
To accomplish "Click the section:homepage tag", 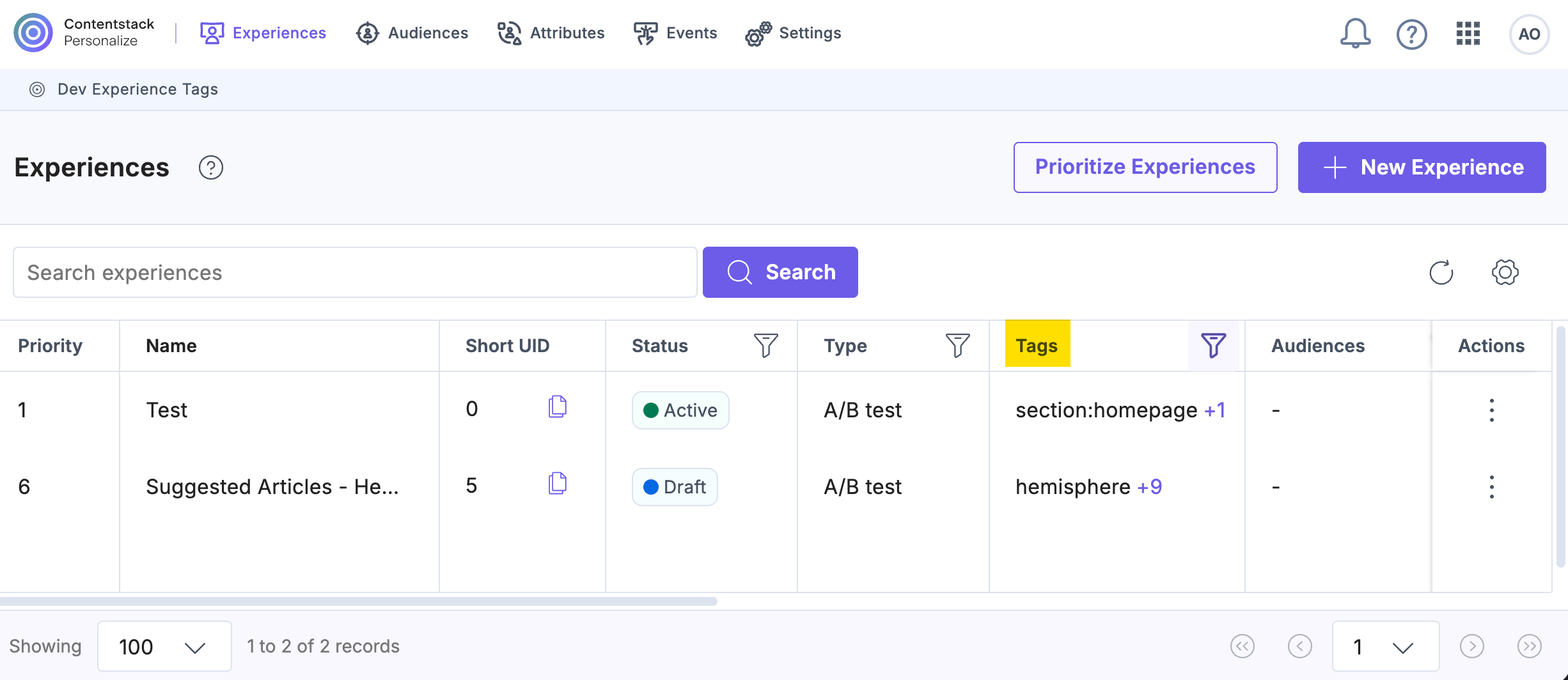I will (x=1106, y=410).
